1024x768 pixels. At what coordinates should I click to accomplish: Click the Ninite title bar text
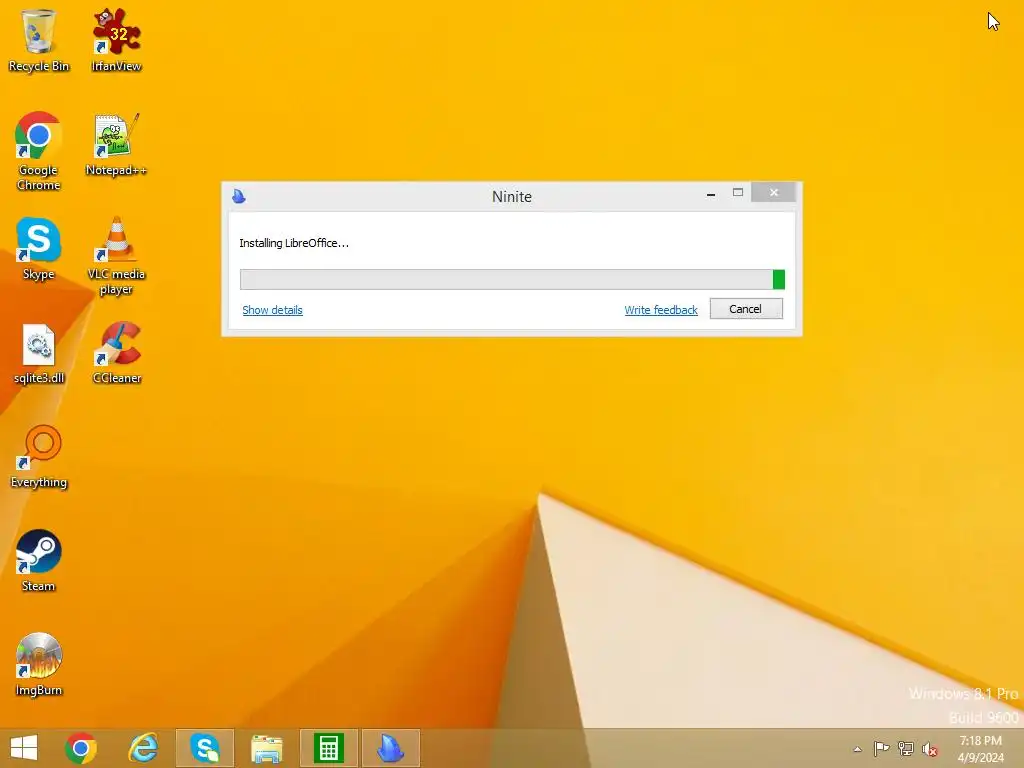click(512, 197)
